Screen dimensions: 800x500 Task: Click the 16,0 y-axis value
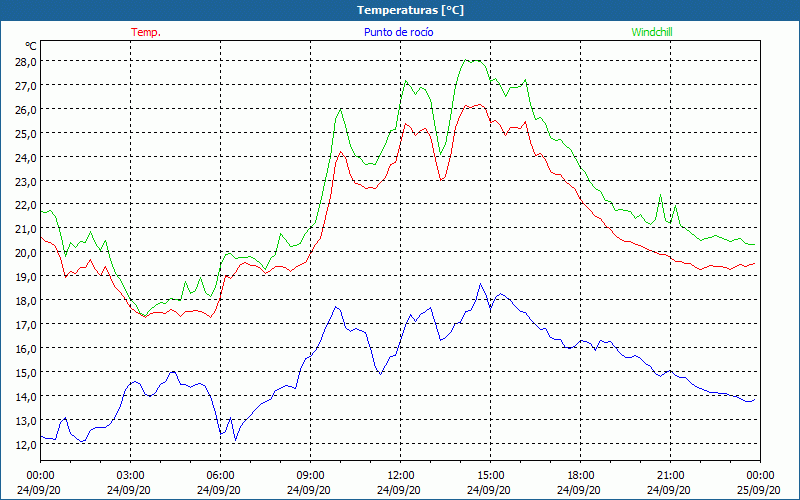point(26,349)
